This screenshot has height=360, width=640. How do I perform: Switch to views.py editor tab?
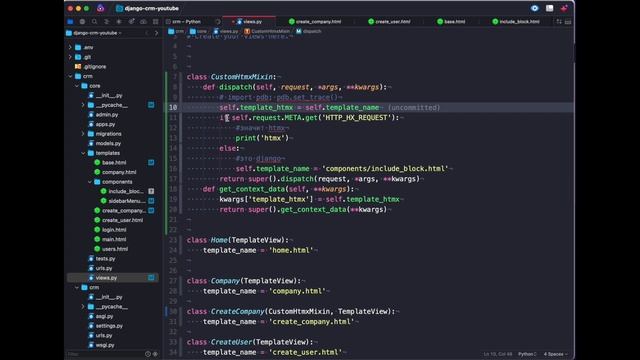point(249,22)
